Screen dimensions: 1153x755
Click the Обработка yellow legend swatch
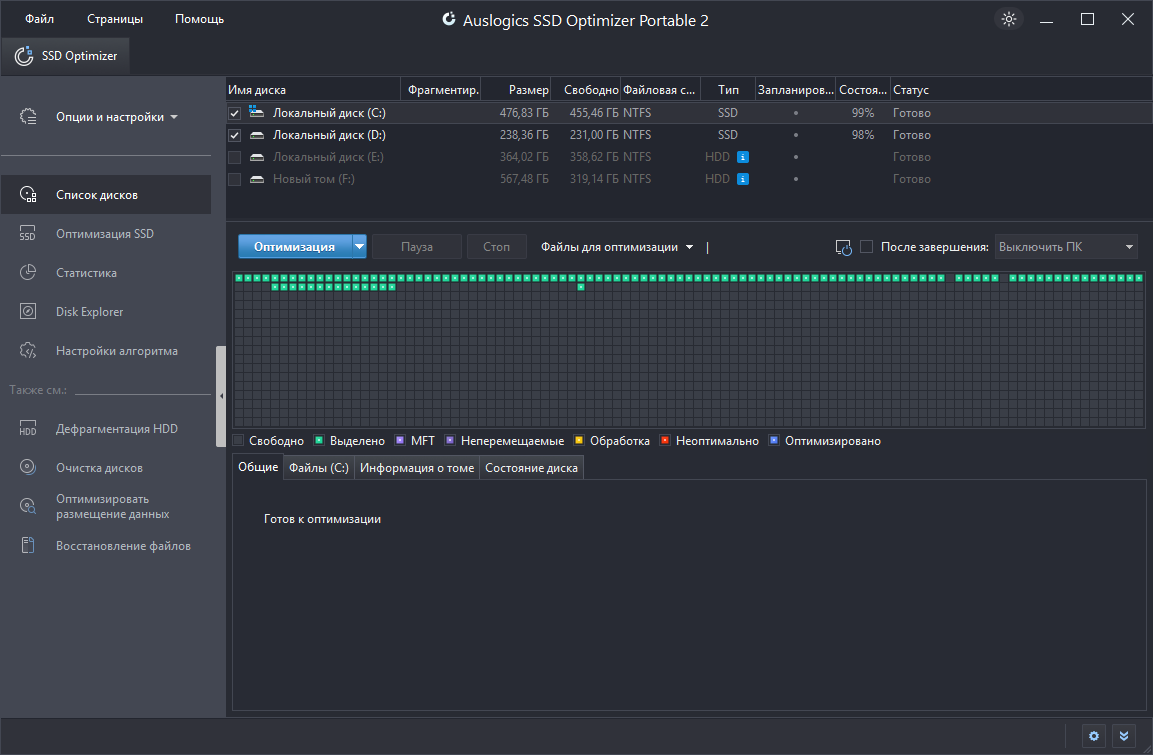pos(579,440)
